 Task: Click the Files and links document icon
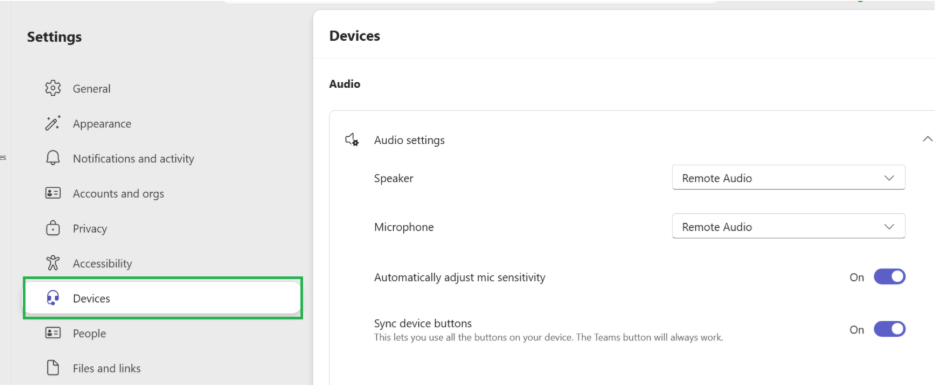pos(53,368)
